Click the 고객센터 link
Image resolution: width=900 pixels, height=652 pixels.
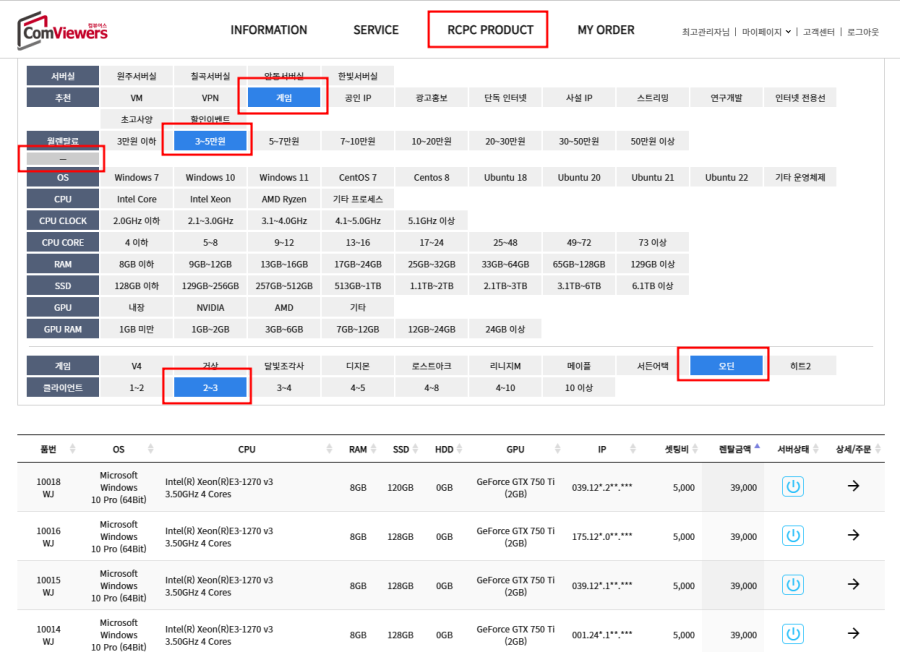point(820,32)
